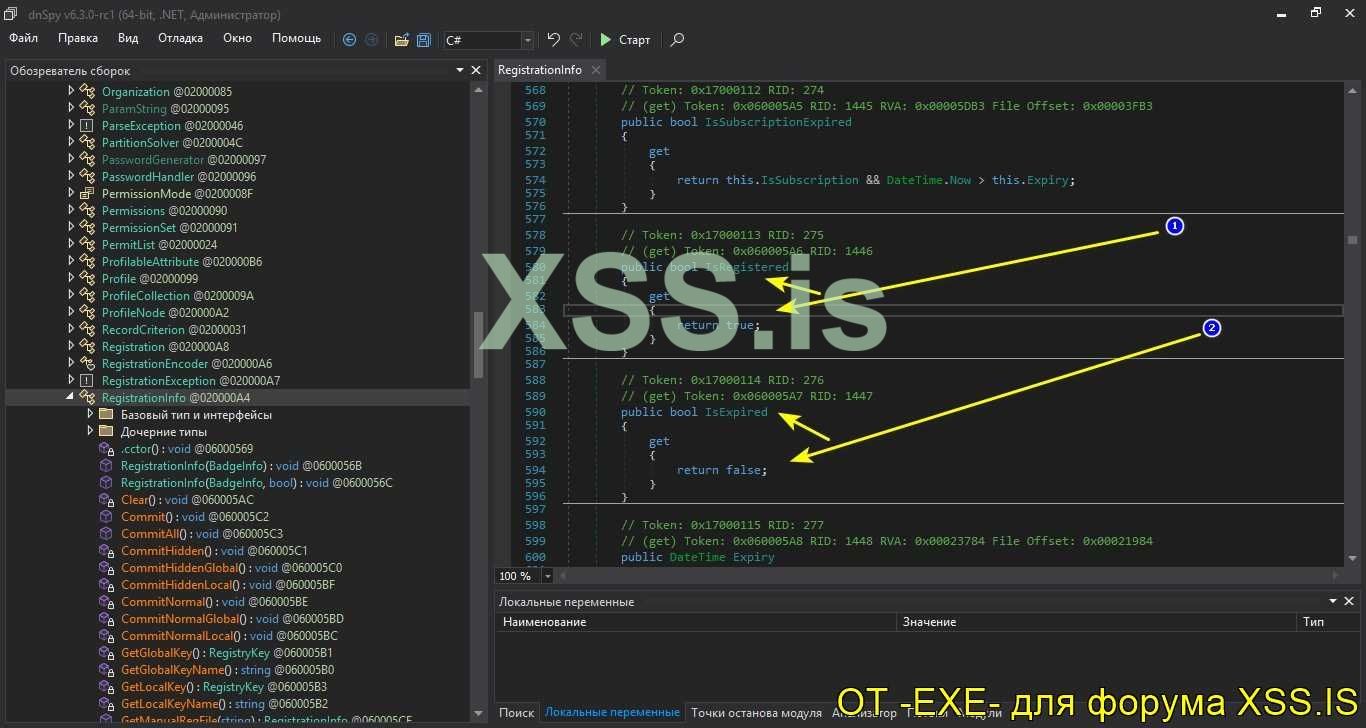Click the Значение column header
The image size is (1366, 728).
coord(1096,622)
